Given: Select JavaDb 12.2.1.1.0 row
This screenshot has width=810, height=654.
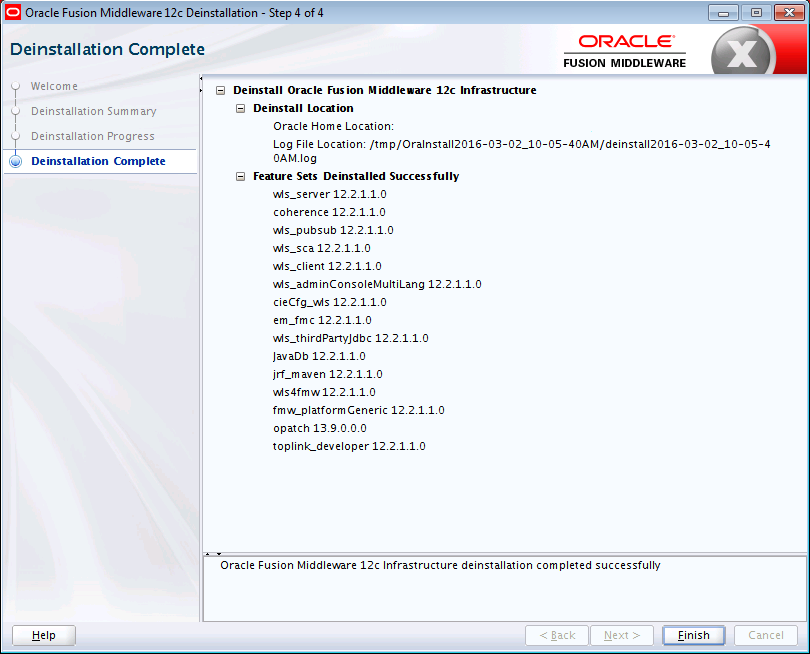Looking at the screenshot, I should tap(319, 356).
